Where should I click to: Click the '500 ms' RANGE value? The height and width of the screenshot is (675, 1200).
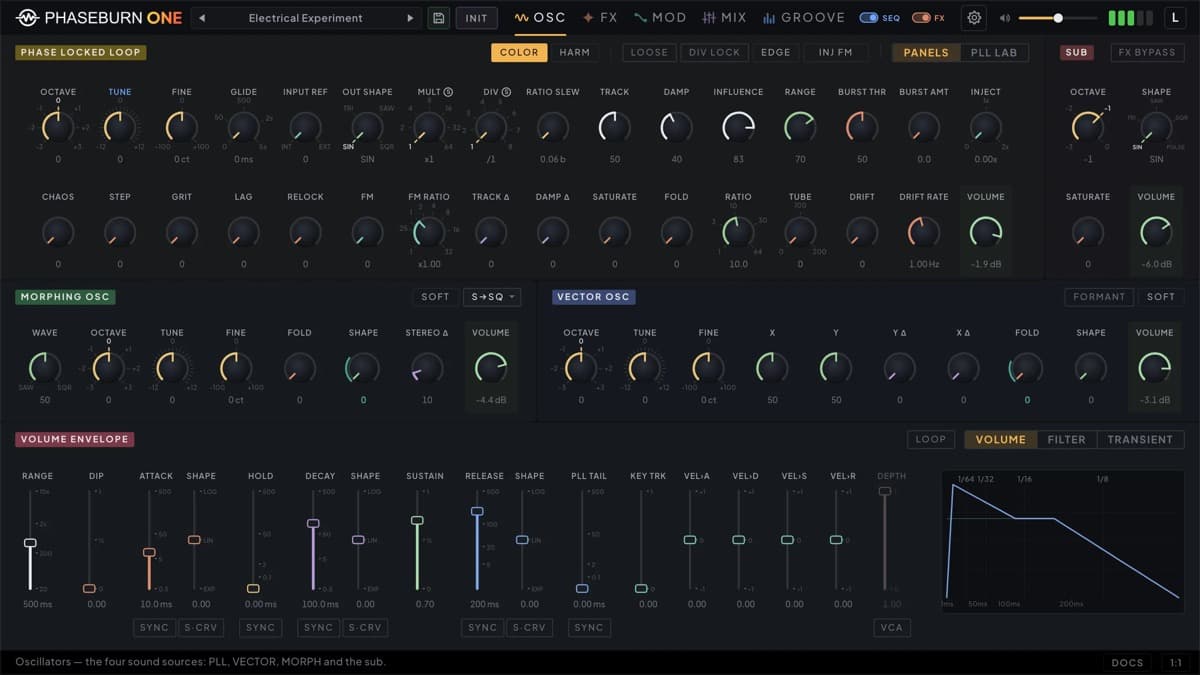pyautogui.click(x=38, y=604)
